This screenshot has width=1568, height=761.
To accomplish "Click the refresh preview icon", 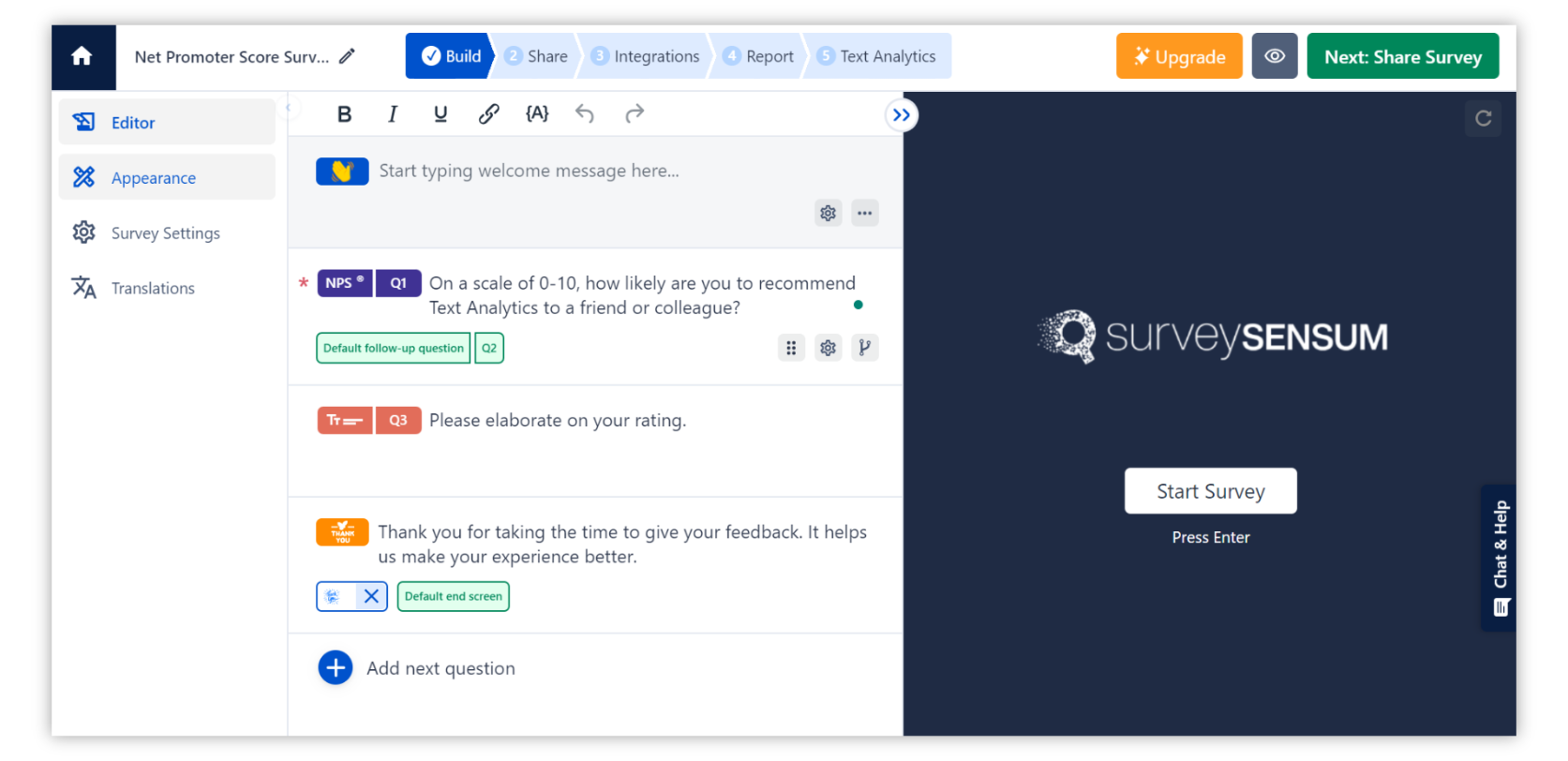I will (x=1483, y=118).
